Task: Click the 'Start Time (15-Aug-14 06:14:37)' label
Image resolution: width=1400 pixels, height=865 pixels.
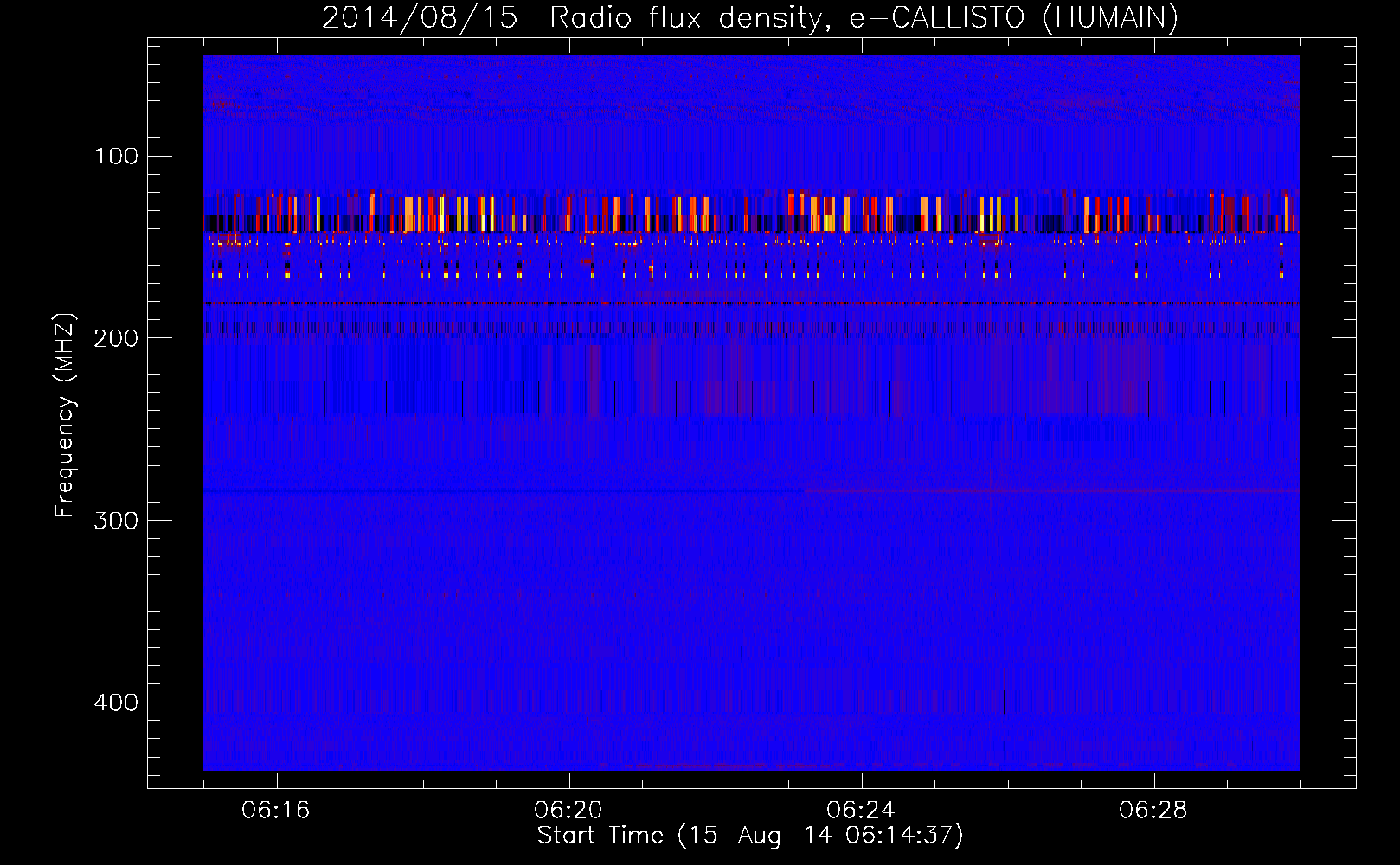Action: (750, 836)
